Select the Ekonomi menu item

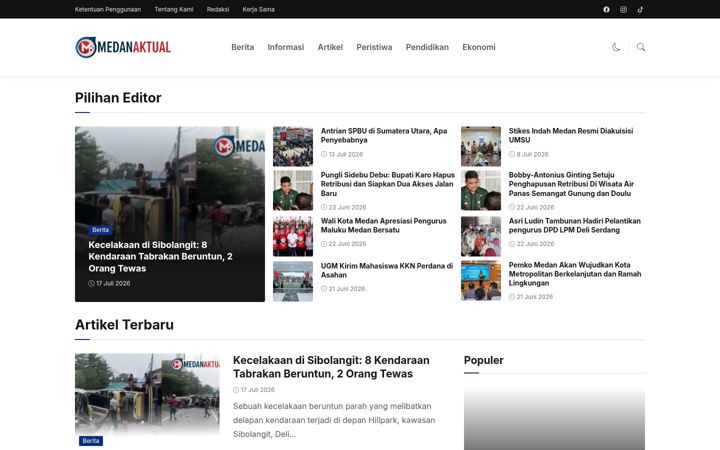tap(479, 47)
